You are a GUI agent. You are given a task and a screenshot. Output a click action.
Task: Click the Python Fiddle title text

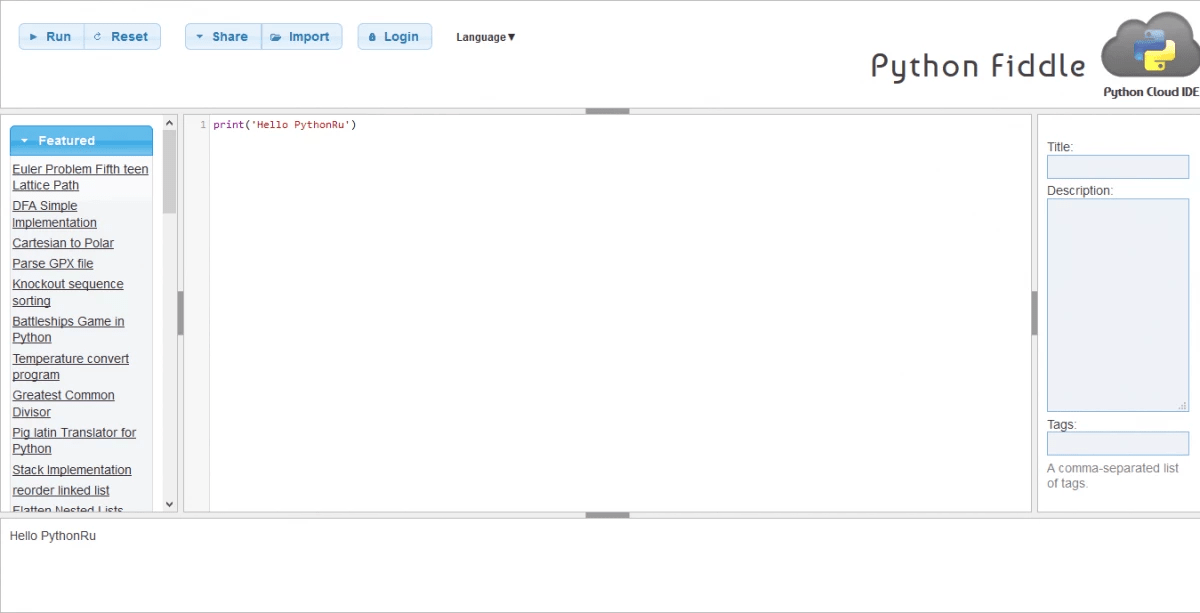point(978,66)
